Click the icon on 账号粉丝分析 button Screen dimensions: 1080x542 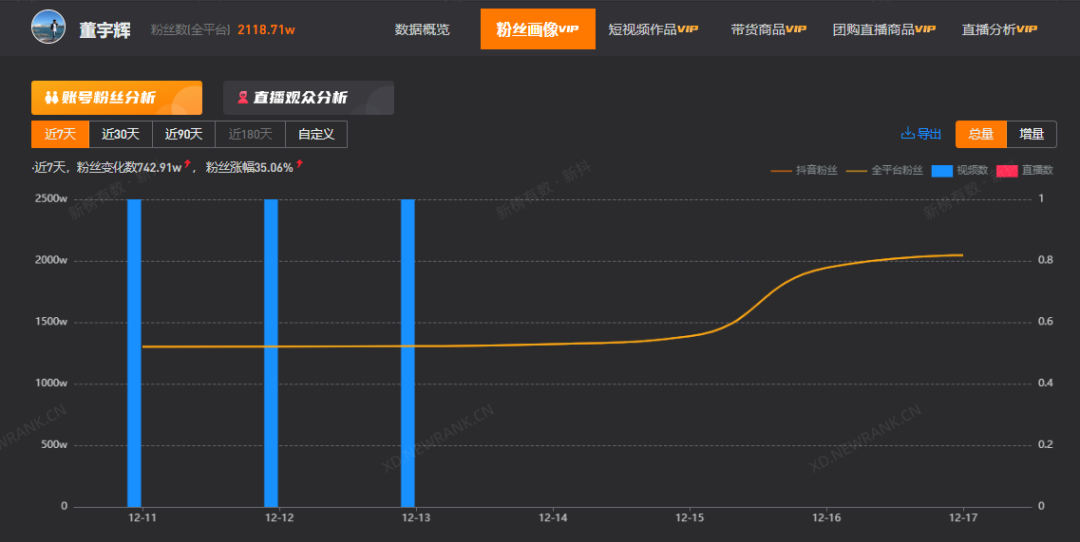(52, 98)
